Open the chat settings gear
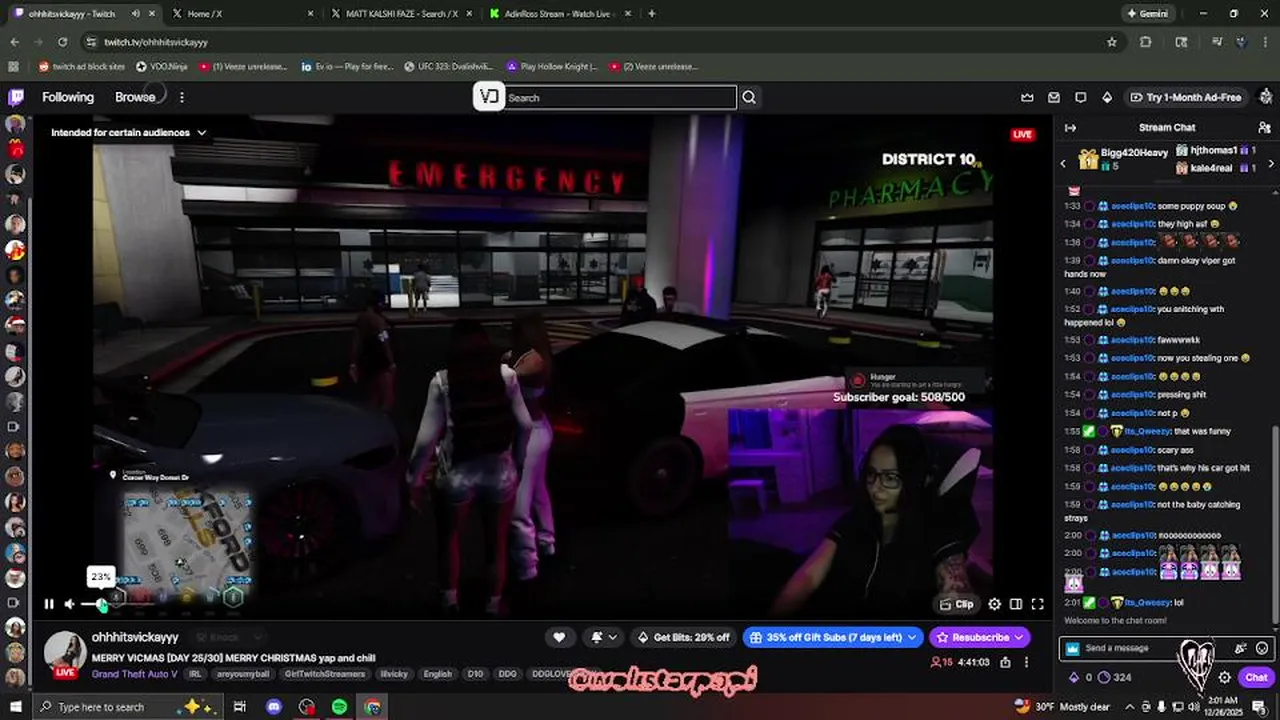 (1224, 677)
